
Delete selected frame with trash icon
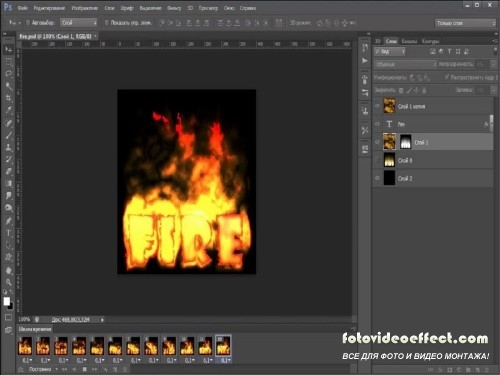pos(125,369)
